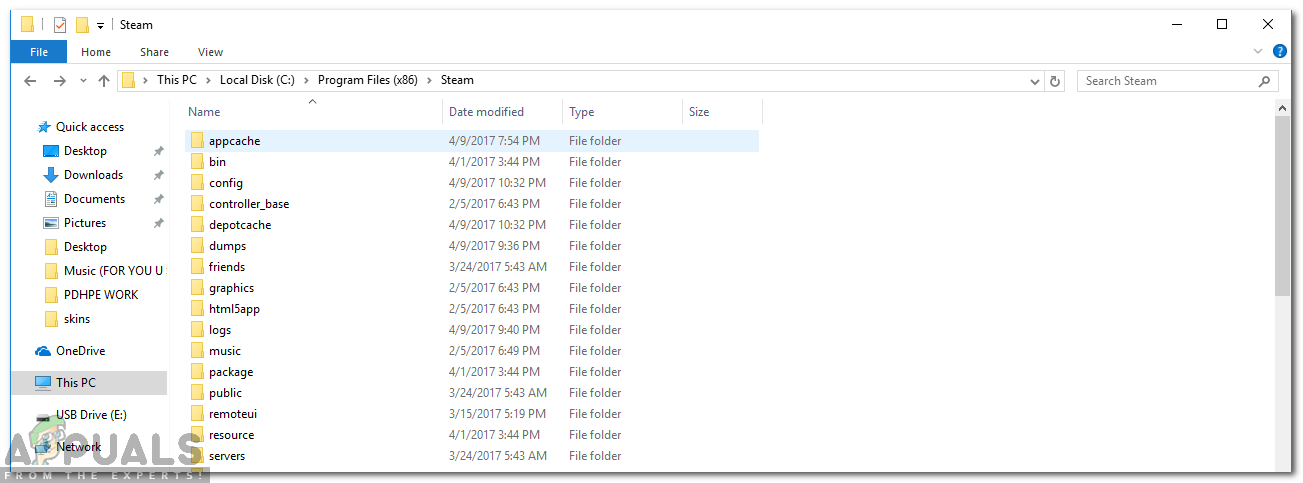
Task: Open the recent locations dropdown
Action: pyautogui.click(x=84, y=81)
